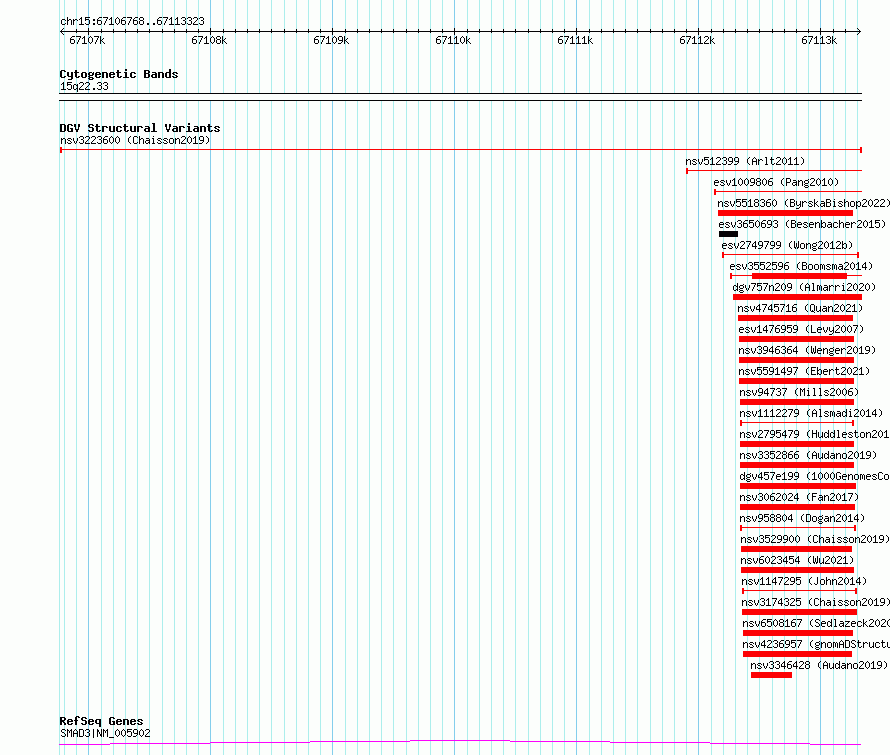
Task: Click the 67112k ruler mark
Action: click(697, 40)
